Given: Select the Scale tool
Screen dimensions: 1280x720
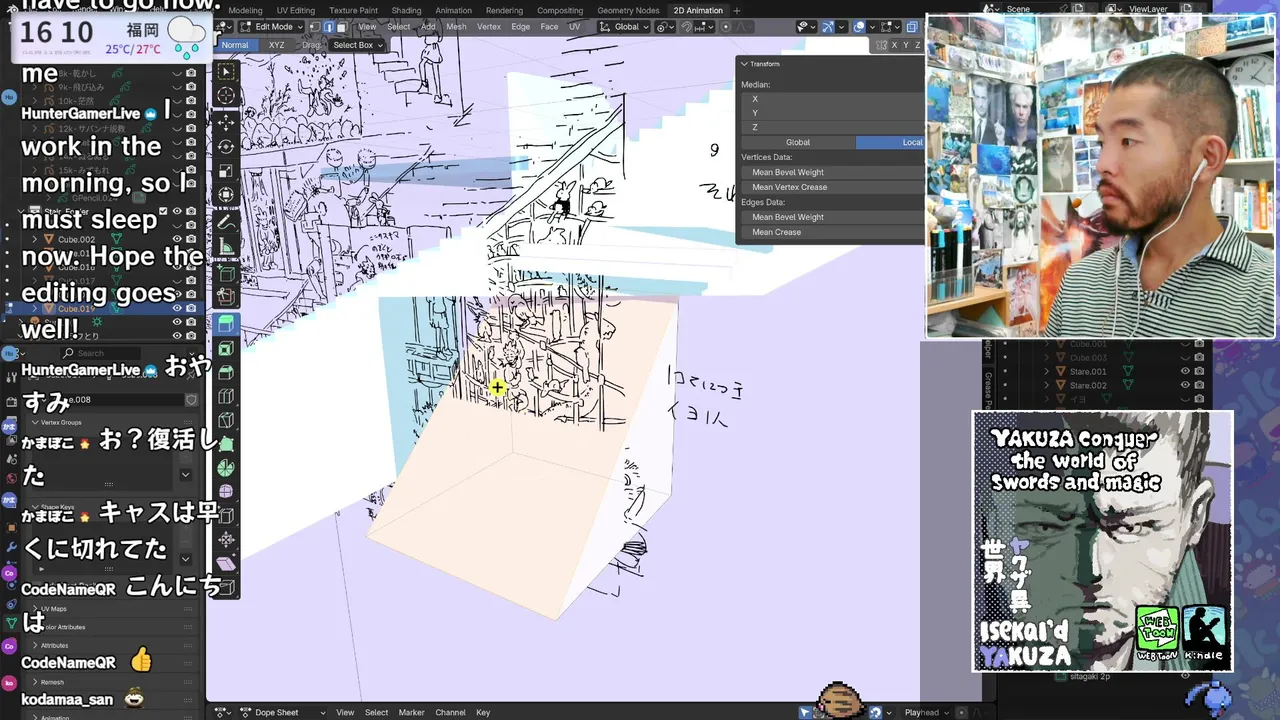Looking at the screenshot, I should pyautogui.click(x=227, y=171).
